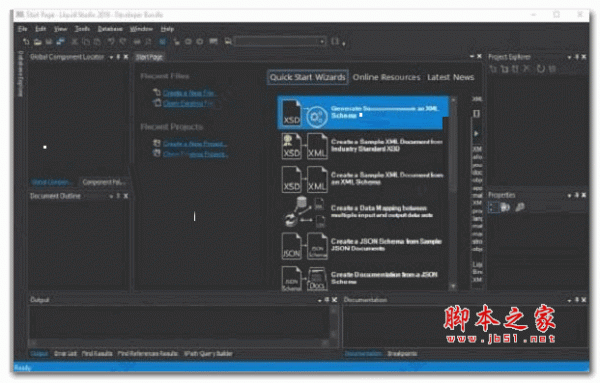
Task: Click the Redo toolbar icon
Action: (x=122, y=41)
